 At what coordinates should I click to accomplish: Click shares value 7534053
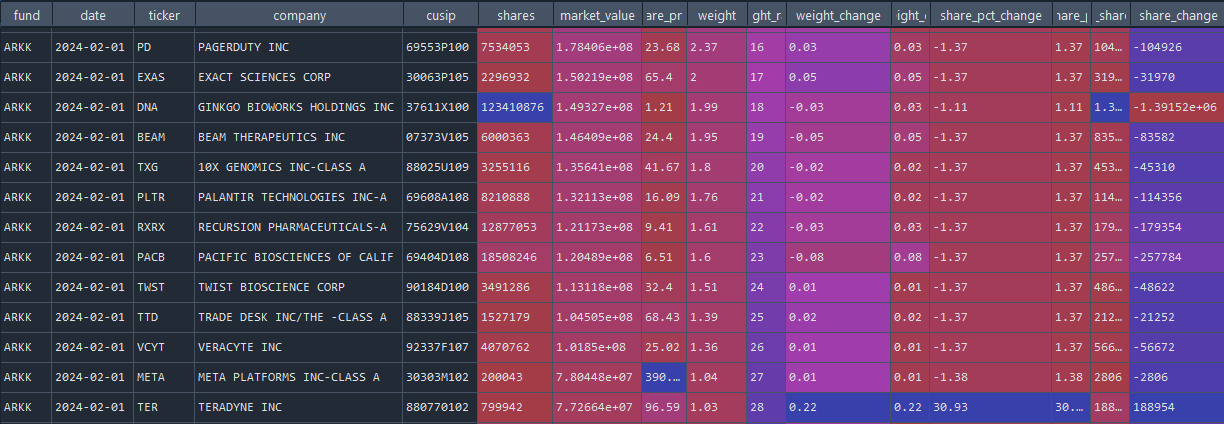pos(515,47)
